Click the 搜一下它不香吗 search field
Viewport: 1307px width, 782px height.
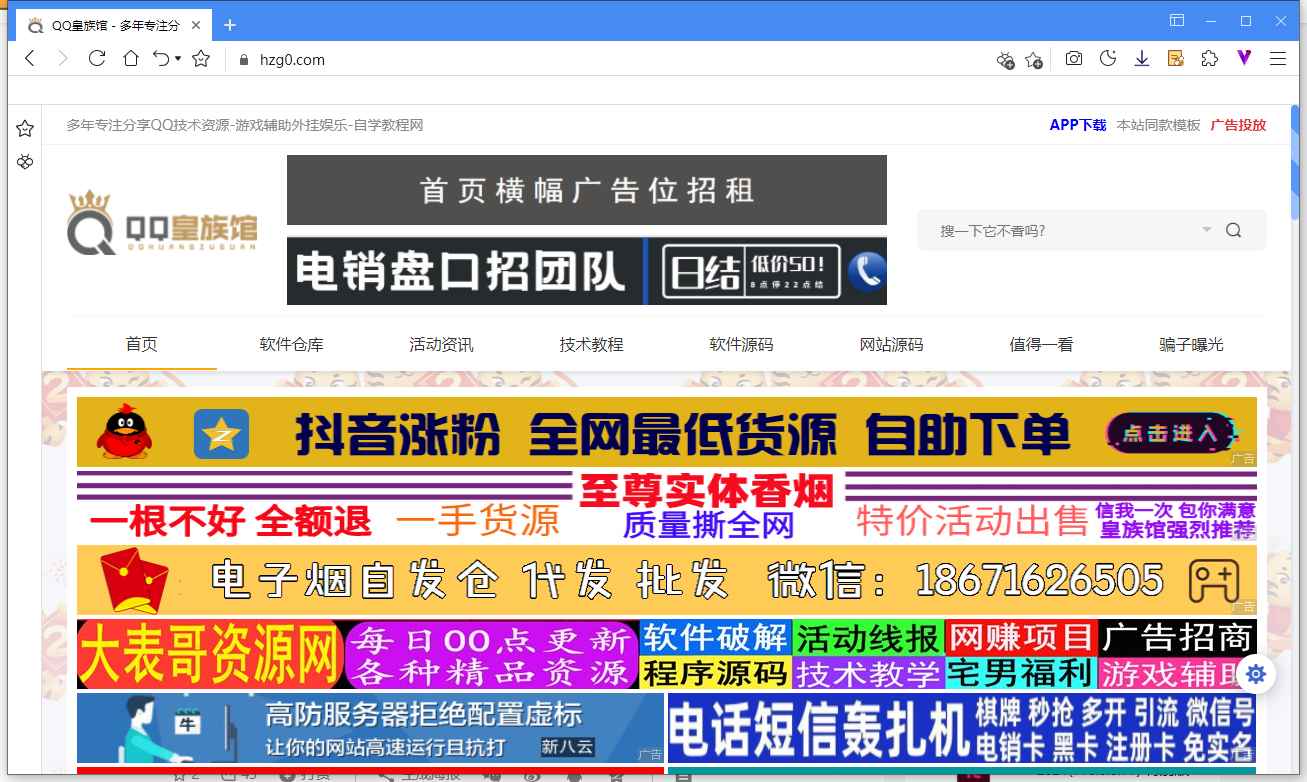pyautogui.click(x=1065, y=230)
